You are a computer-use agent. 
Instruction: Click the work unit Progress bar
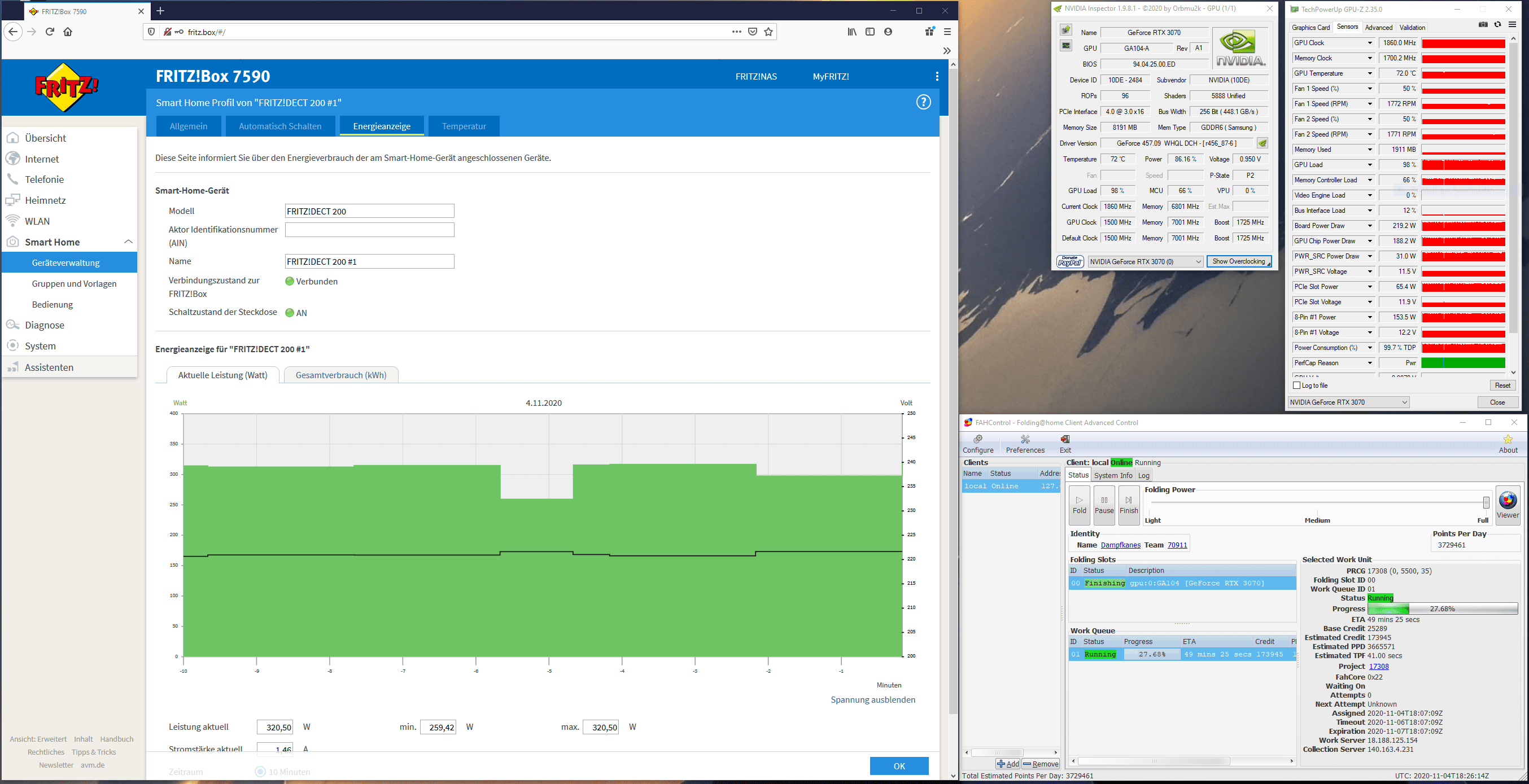click(1443, 608)
